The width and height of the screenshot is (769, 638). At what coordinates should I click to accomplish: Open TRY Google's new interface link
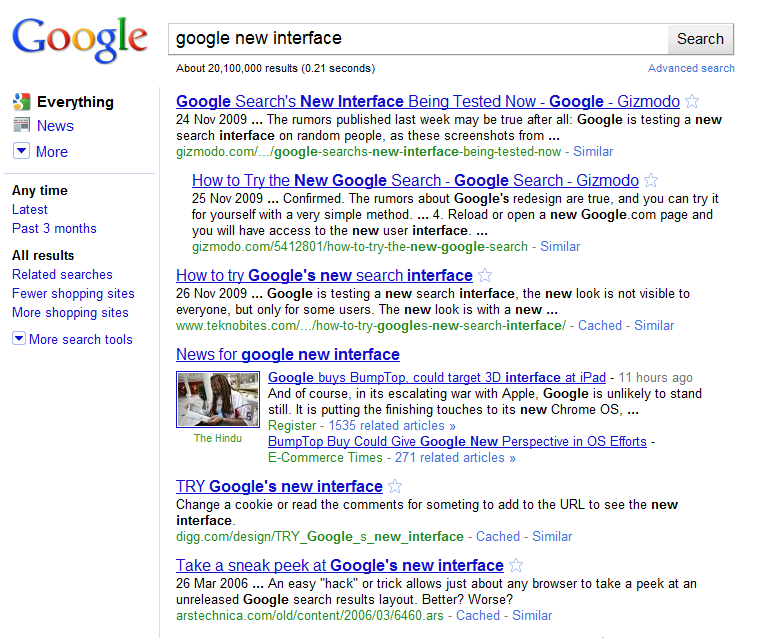click(x=279, y=486)
